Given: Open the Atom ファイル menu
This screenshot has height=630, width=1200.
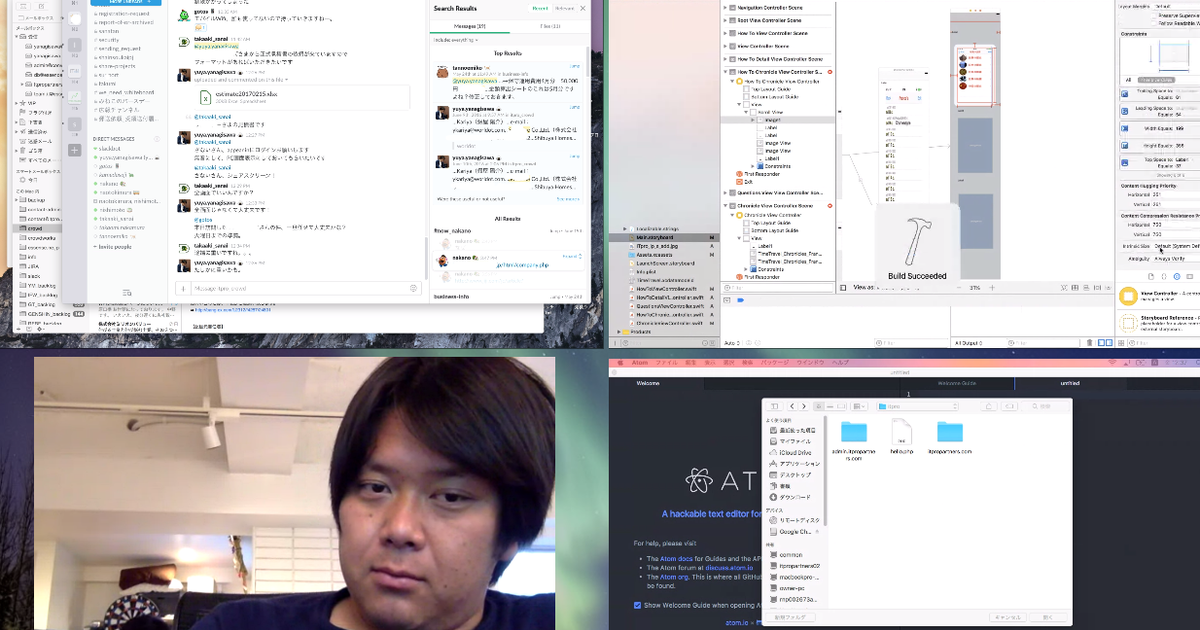Looking at the screenshot, I should pyautogui.click(x=667, y=362).
